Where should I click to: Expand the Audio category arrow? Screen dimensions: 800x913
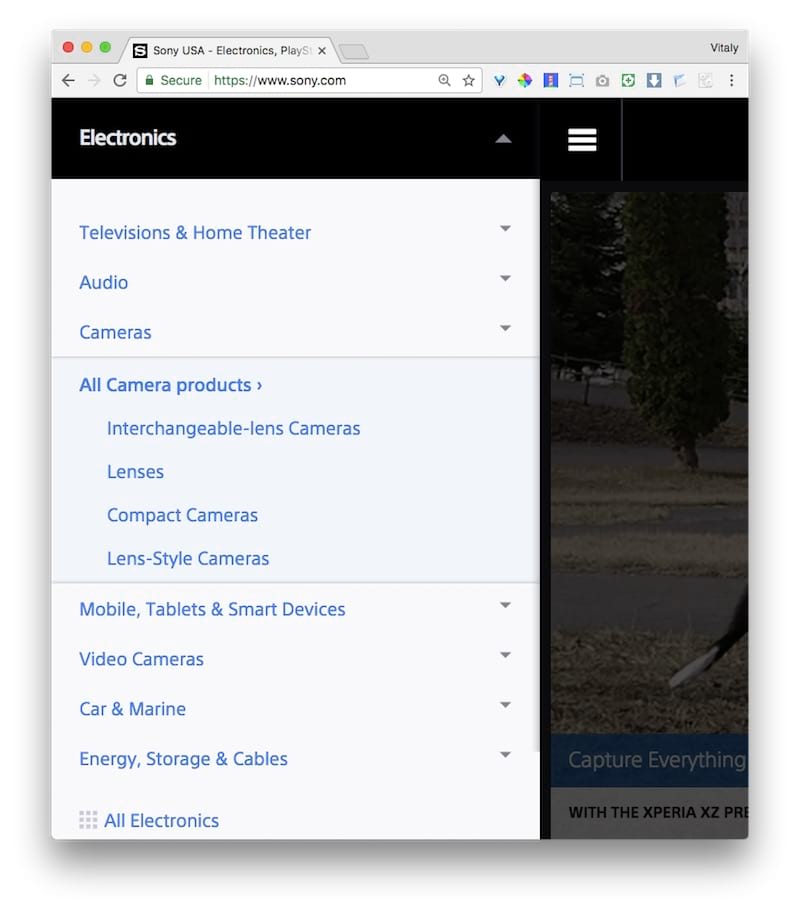click(x=505, y=279)
